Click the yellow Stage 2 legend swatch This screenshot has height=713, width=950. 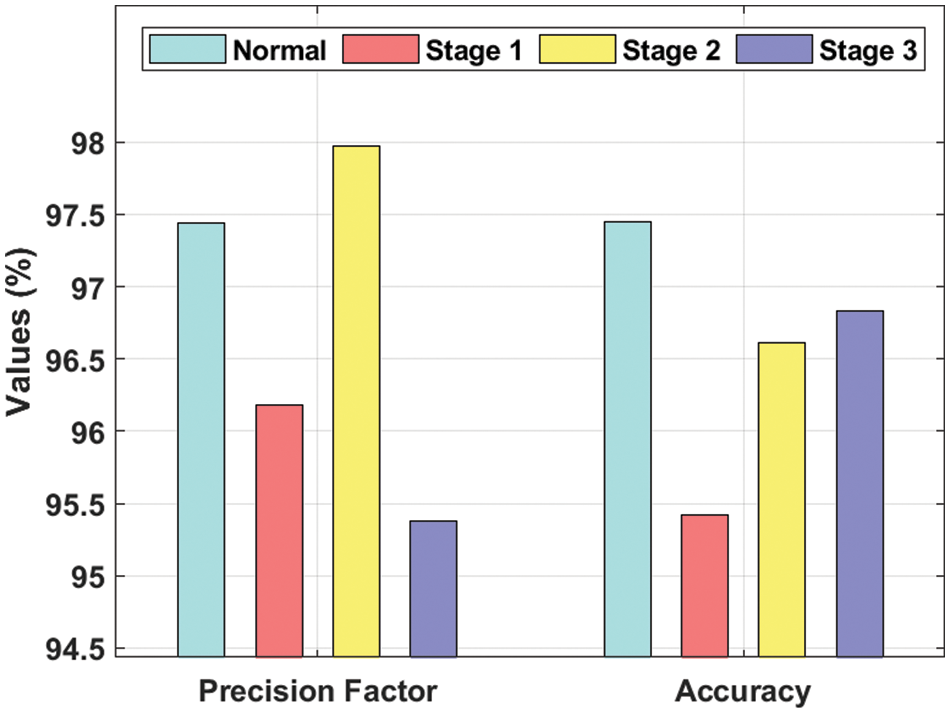[x=577, y=49]
